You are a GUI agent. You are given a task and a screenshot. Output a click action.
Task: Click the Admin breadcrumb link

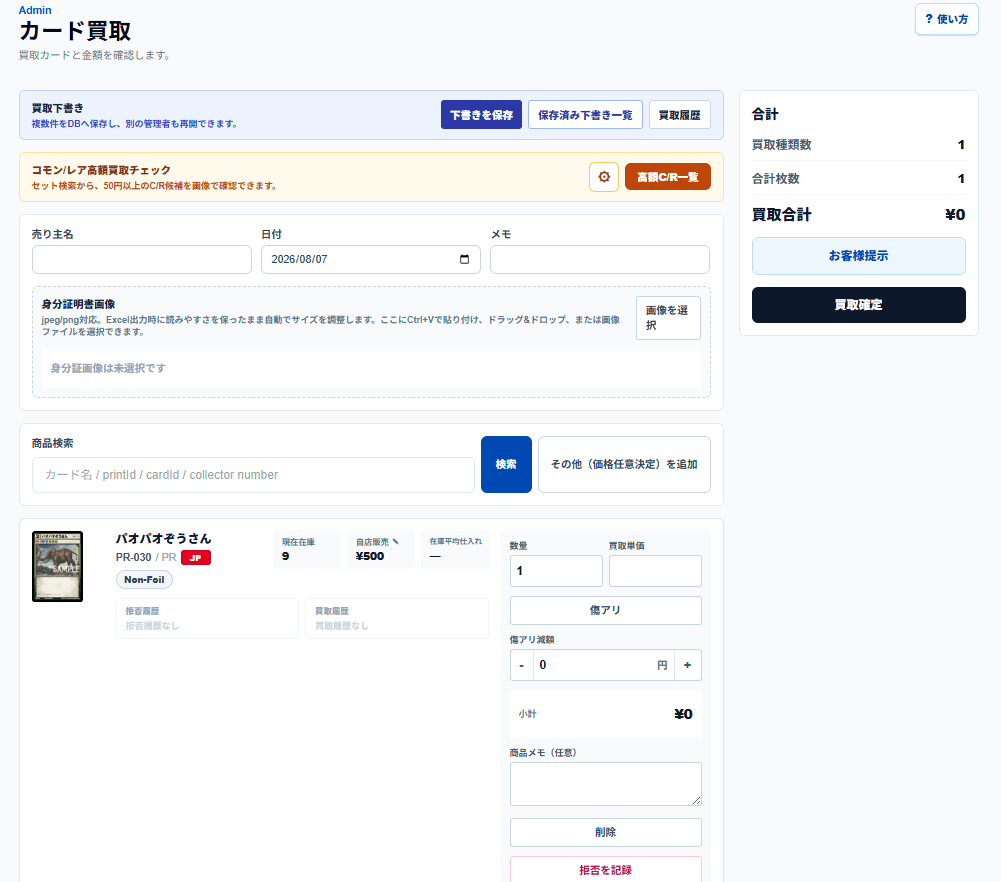[35, 10]
